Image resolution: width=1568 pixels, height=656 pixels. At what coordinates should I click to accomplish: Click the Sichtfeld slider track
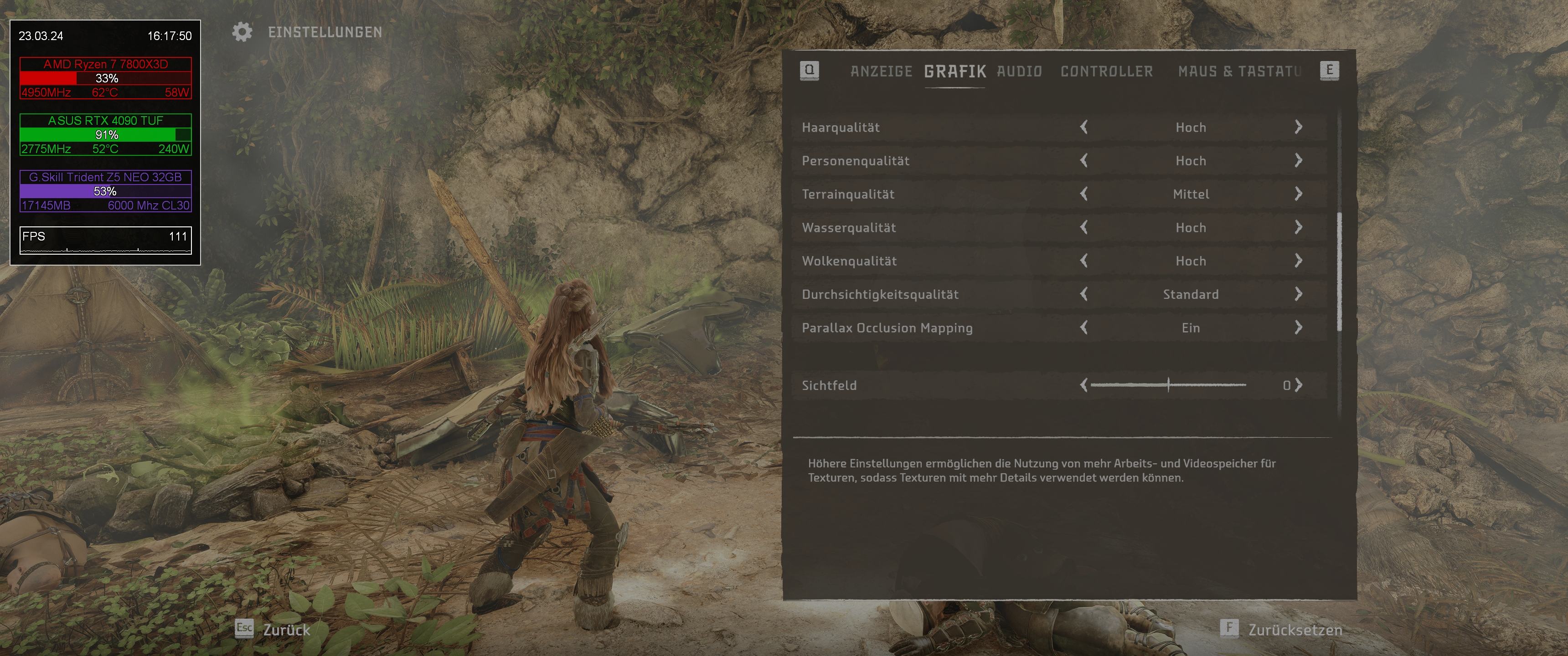click(x=1168, y=385)
